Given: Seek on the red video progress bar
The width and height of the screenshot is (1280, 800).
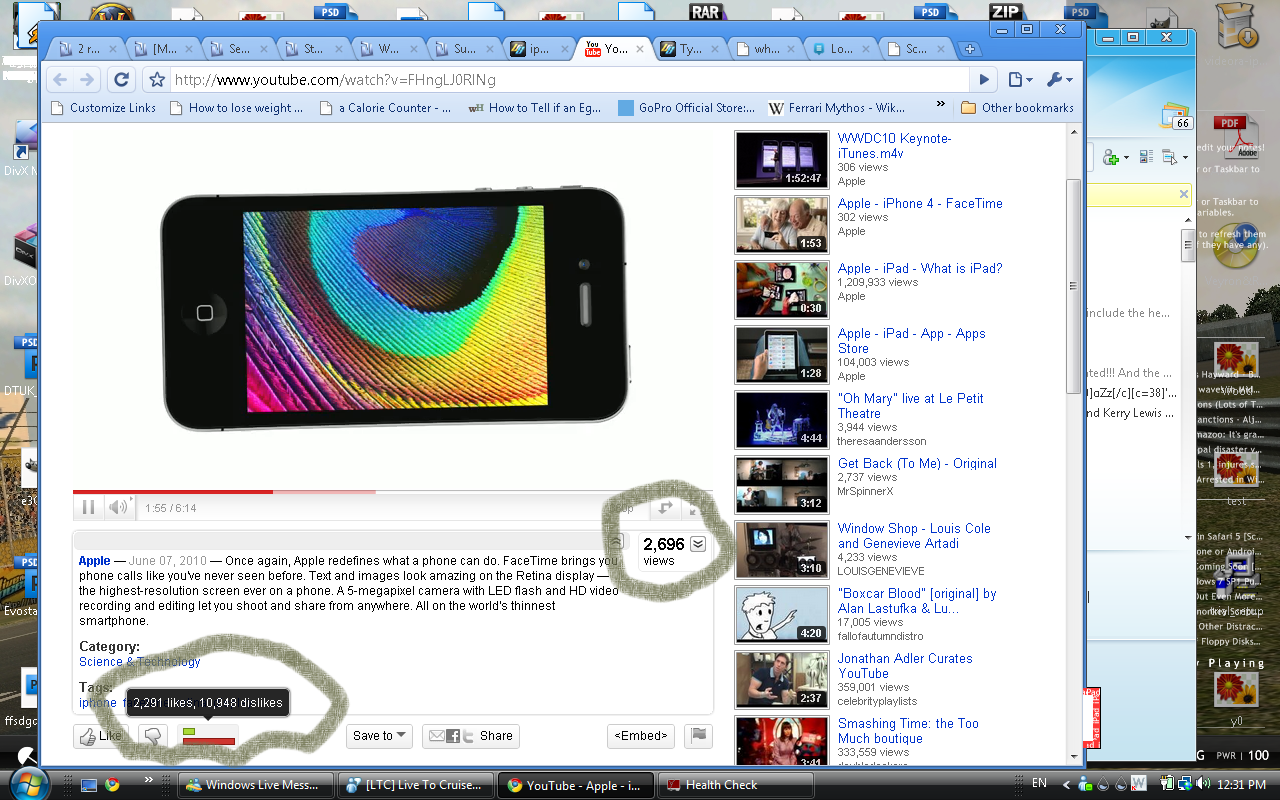Looking at the screenshot, I should (393, 491).
